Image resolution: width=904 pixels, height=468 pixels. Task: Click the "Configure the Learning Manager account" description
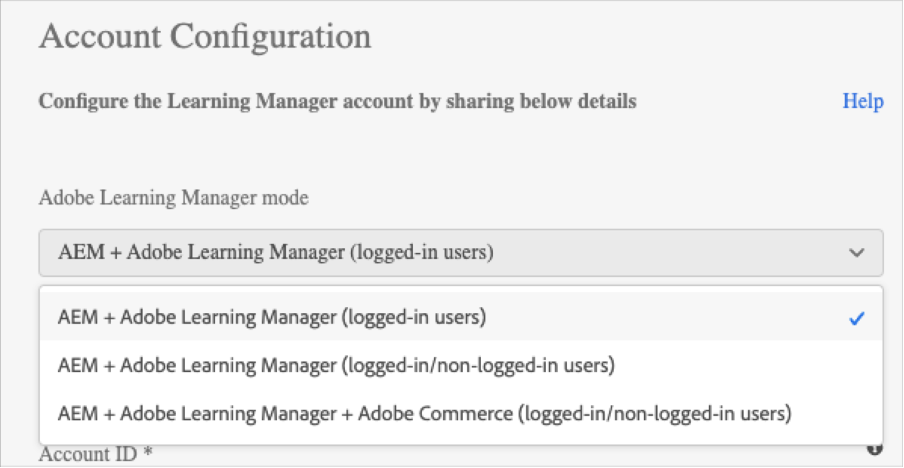(x=337, y=102)
